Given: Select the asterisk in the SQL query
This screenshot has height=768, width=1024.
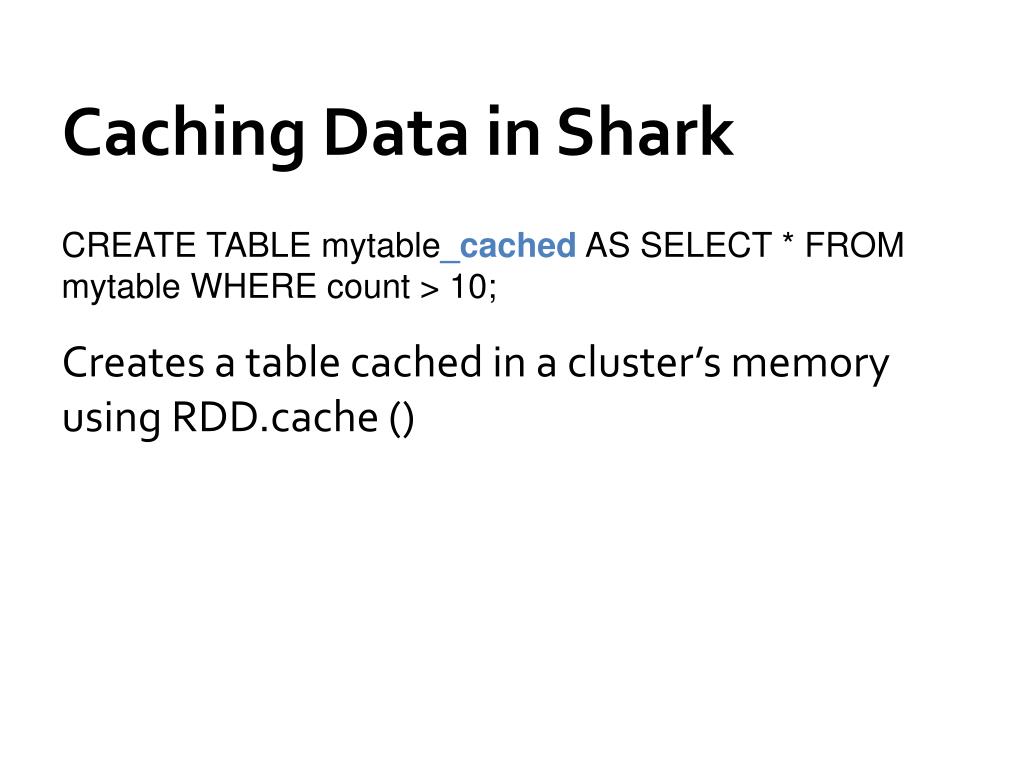Looking at the screenshot, I should tap(788, 240).
